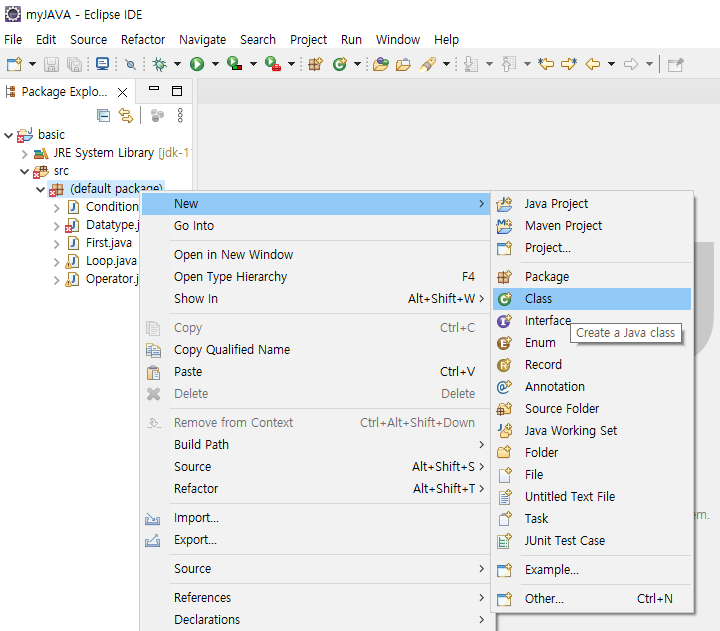Choose JUnit Test Case from submenu

click(x=592, y=541)
